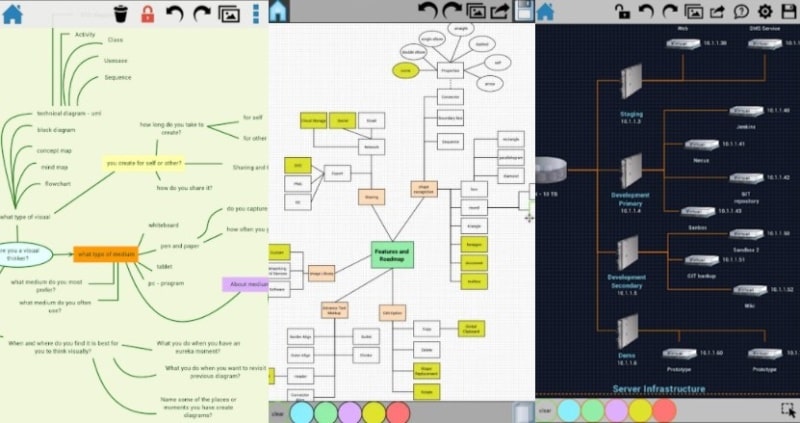Pick the yellow swatch in the middle panel
The height and width of the screenshot is (423, 800).
click(x=374, y=413)
